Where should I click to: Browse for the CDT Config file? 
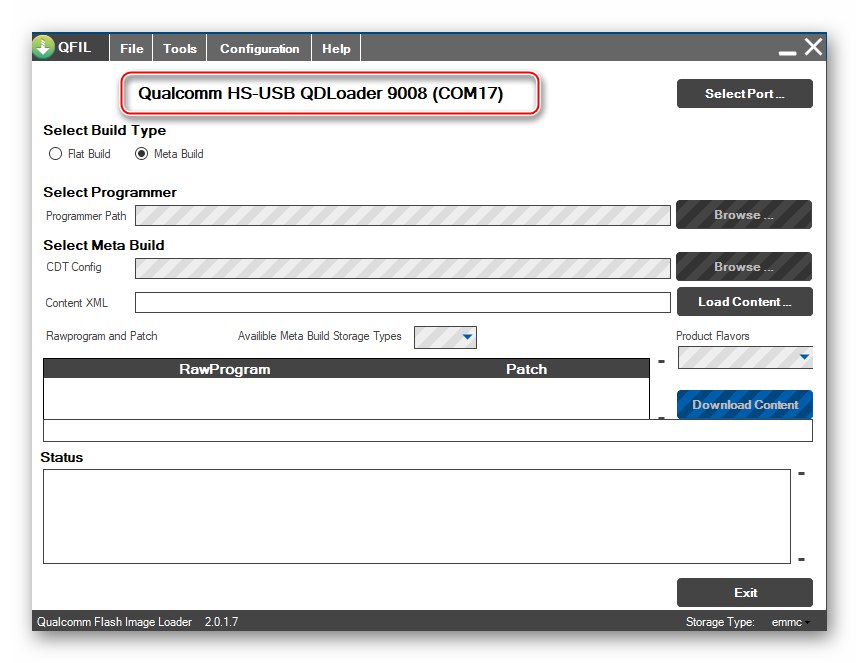tap(744, 266)
